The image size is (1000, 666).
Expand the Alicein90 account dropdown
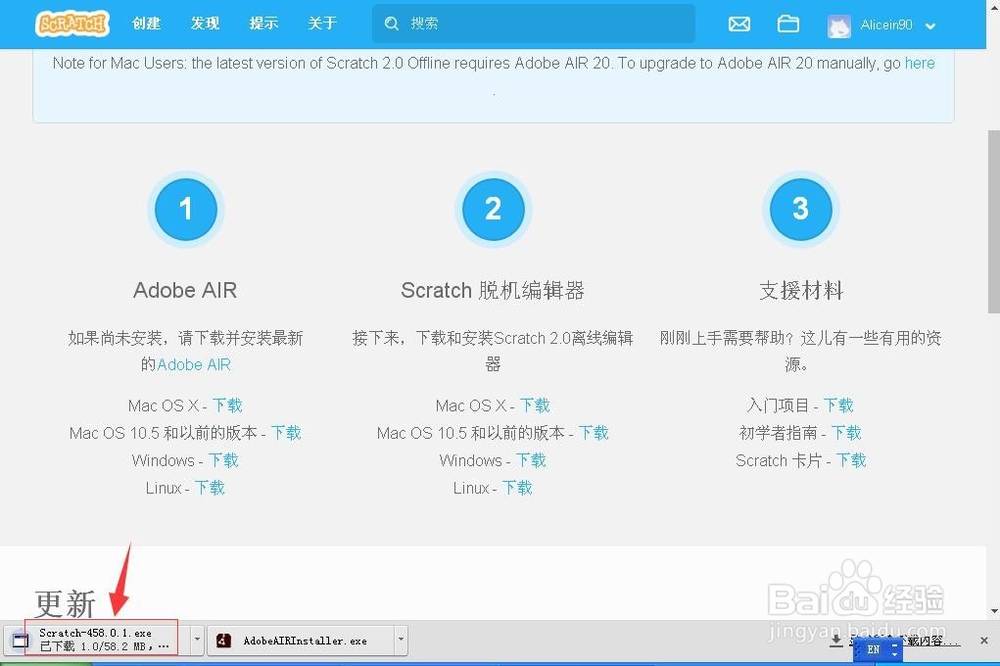[x=930, y=26]
